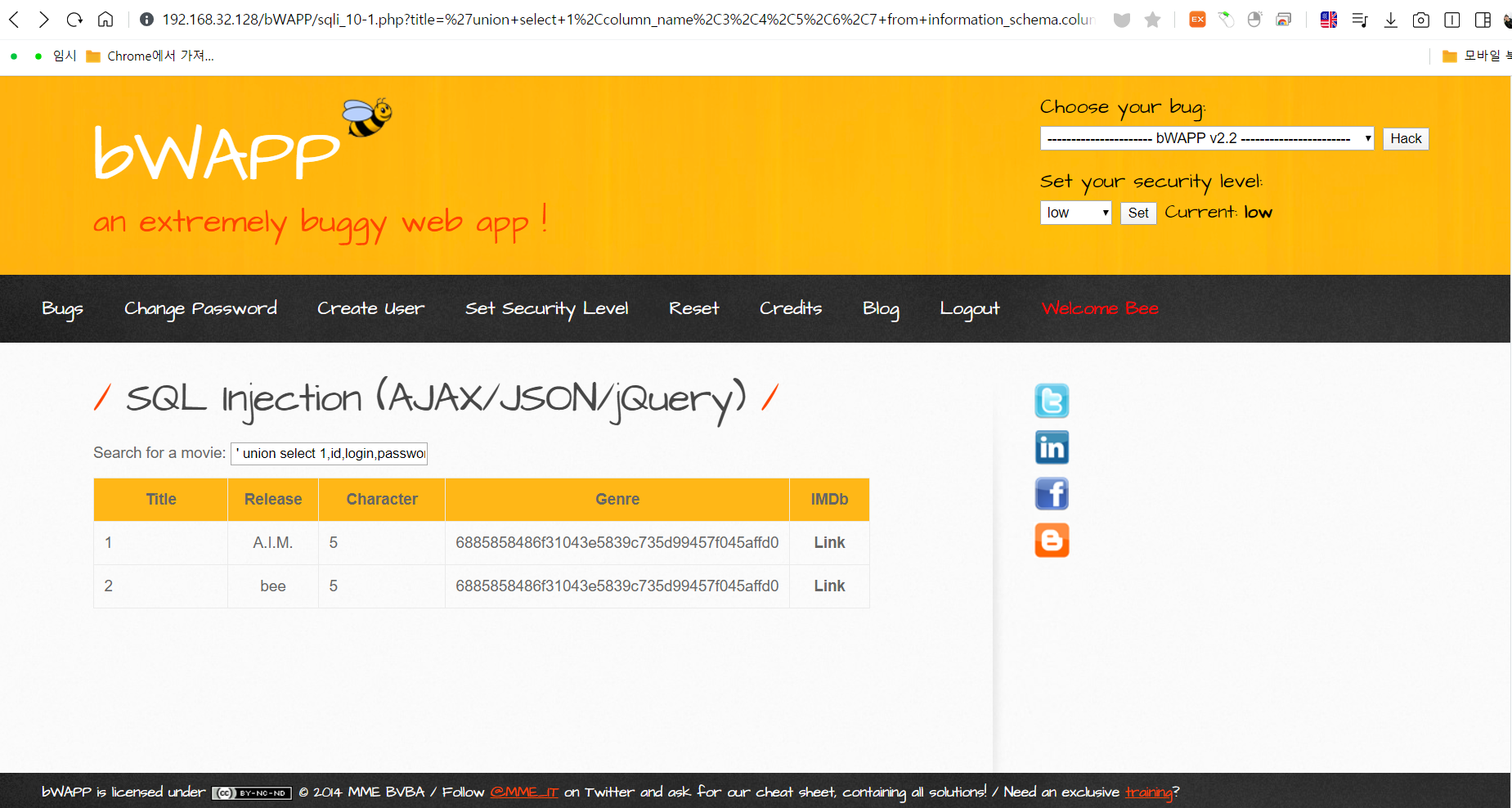This screenshot has width=1512, height=808.
Task: Open the green mouse extension icon
Action: [1226, 20]
